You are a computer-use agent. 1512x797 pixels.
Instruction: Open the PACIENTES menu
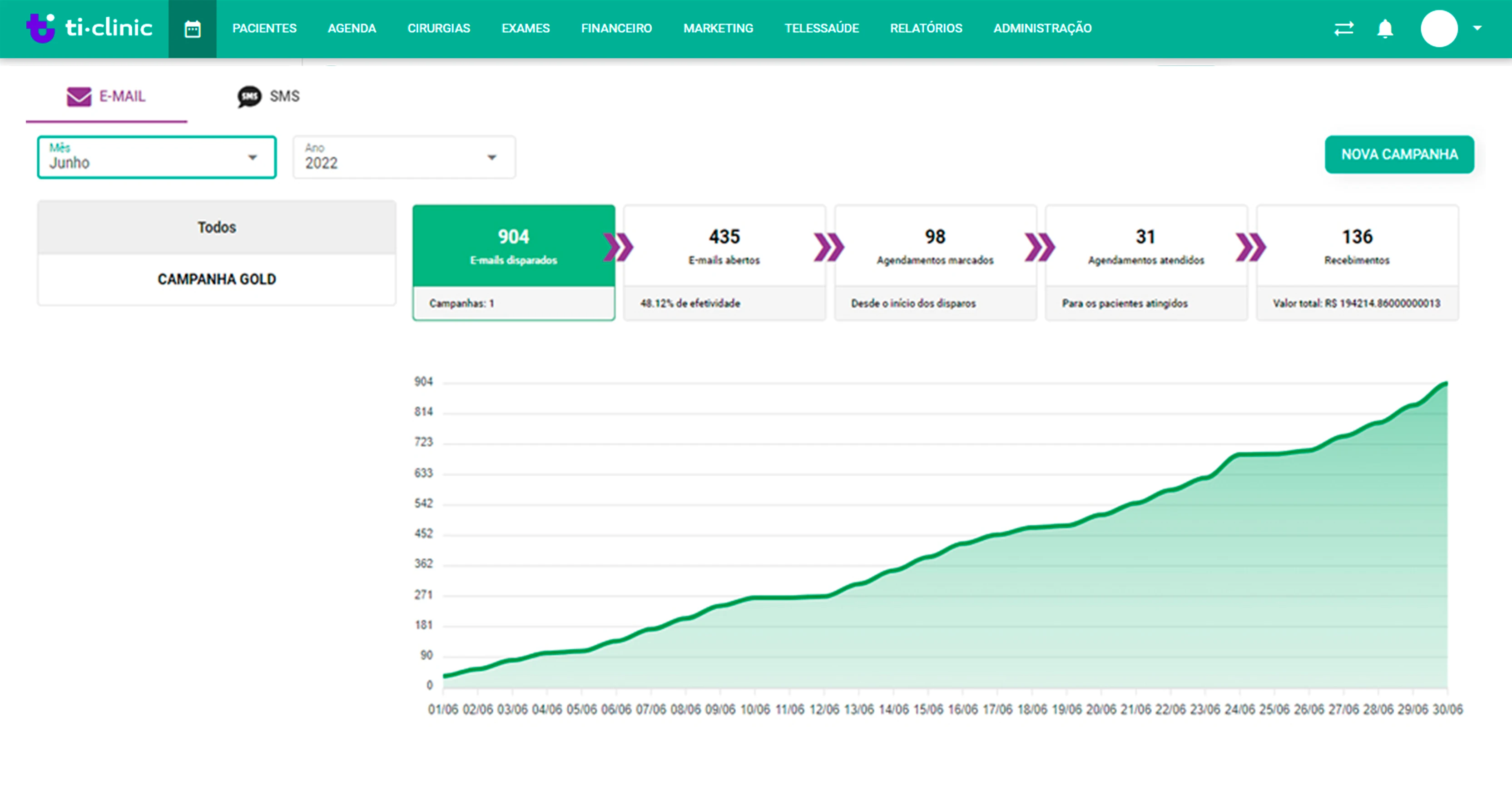[x=264, y=28]
